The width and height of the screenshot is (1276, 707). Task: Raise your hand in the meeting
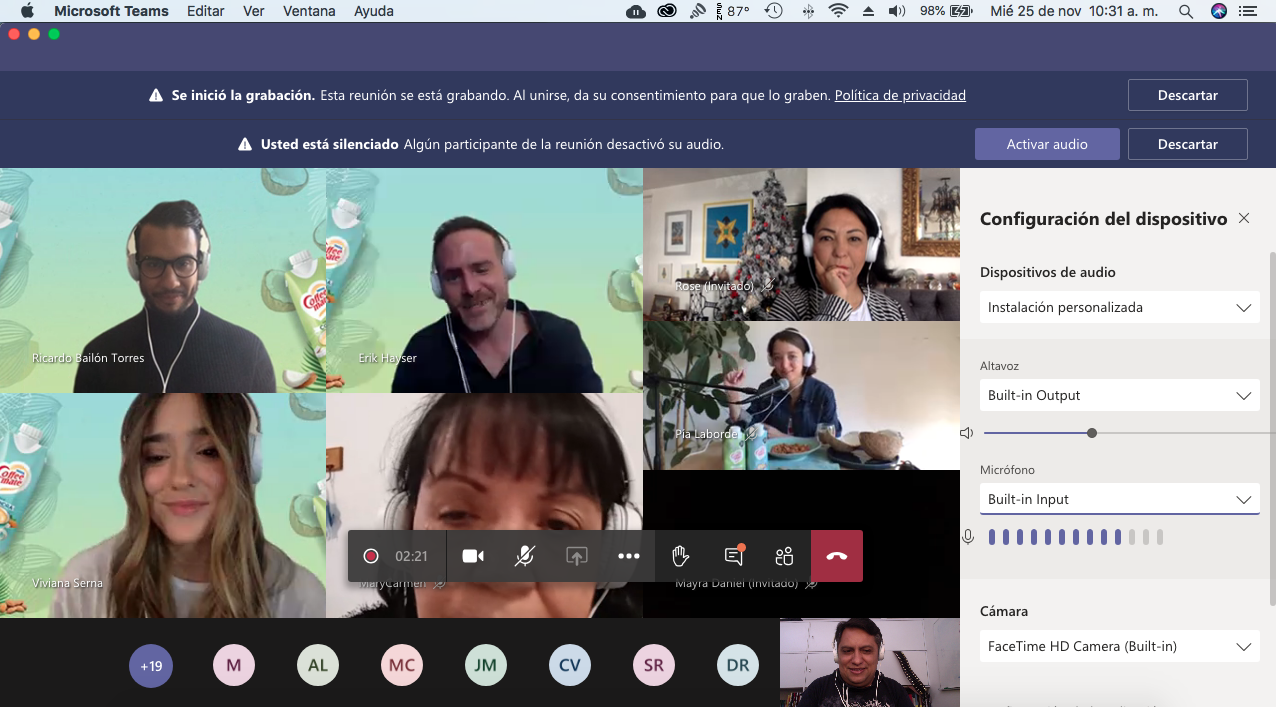680,556
